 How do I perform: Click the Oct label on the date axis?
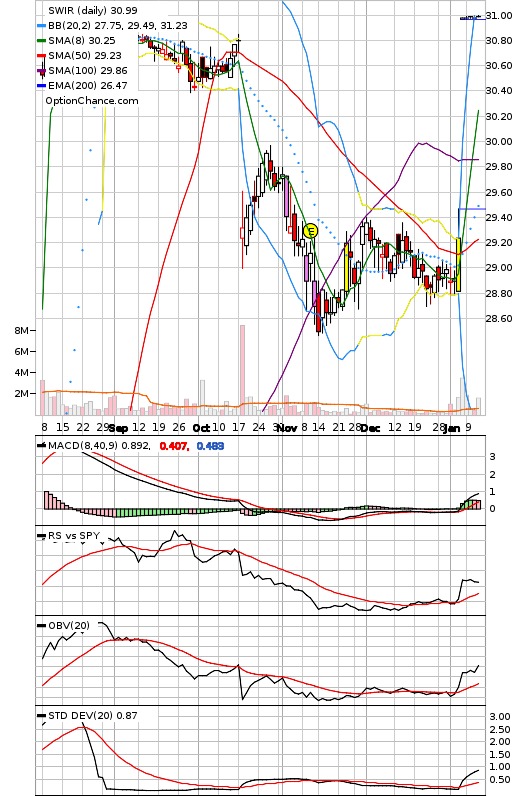pyautogui.click(x=201, y=428)
